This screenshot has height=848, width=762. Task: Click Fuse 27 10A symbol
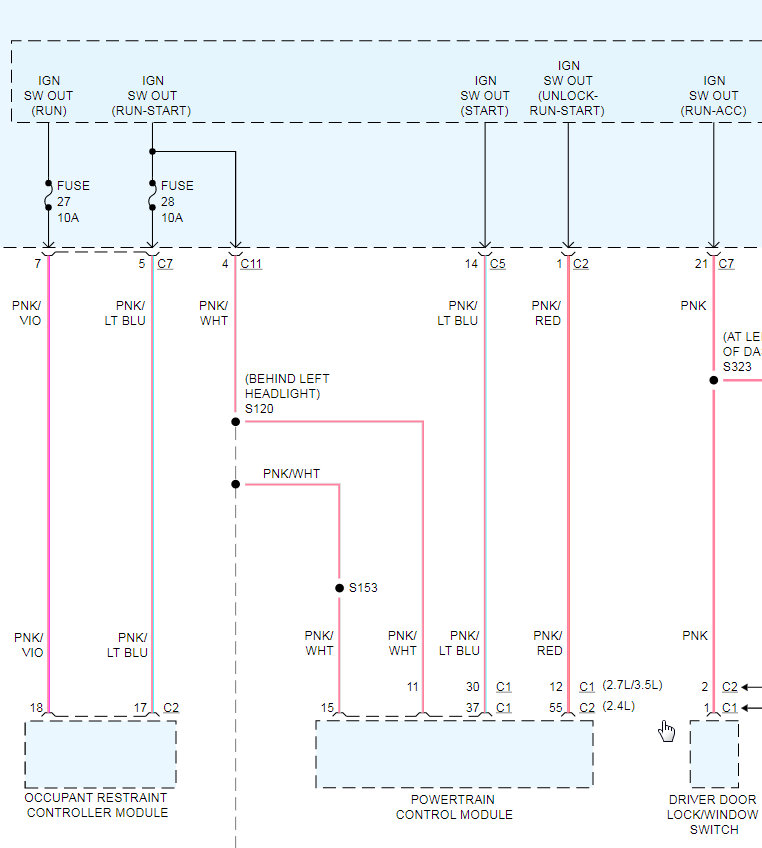pos(49,195)
